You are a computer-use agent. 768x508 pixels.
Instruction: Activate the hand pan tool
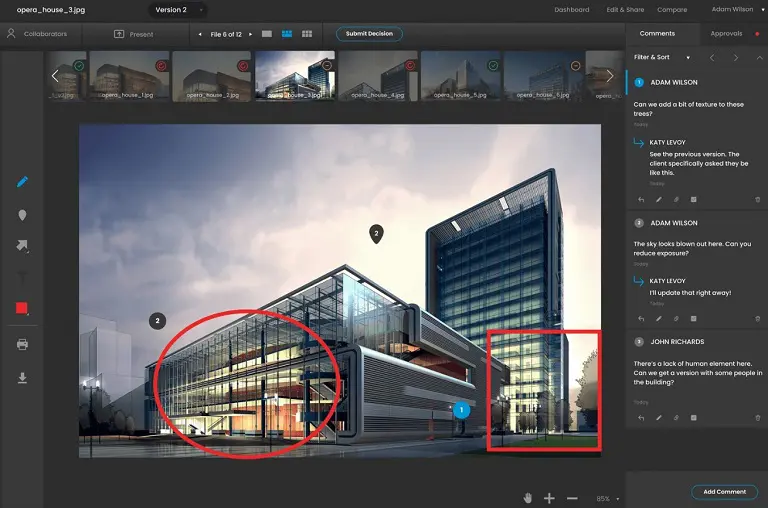tap(527, 497)
